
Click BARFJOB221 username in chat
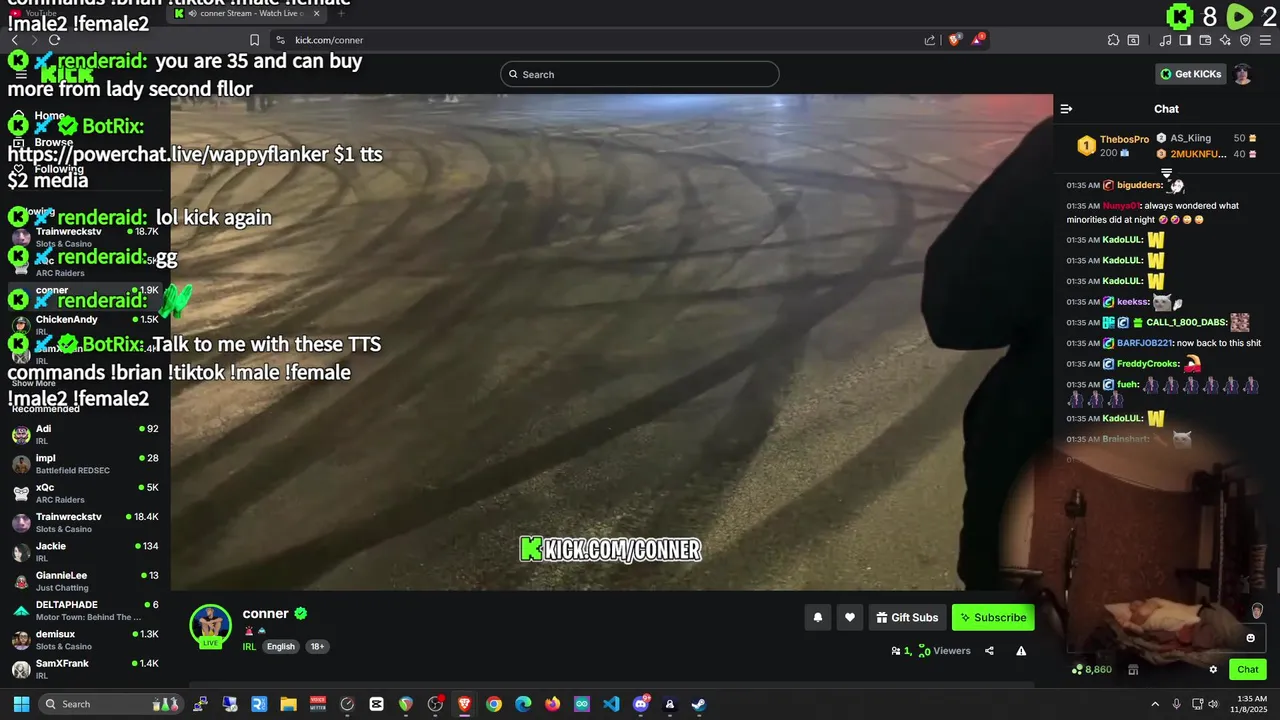point(1145,343)
